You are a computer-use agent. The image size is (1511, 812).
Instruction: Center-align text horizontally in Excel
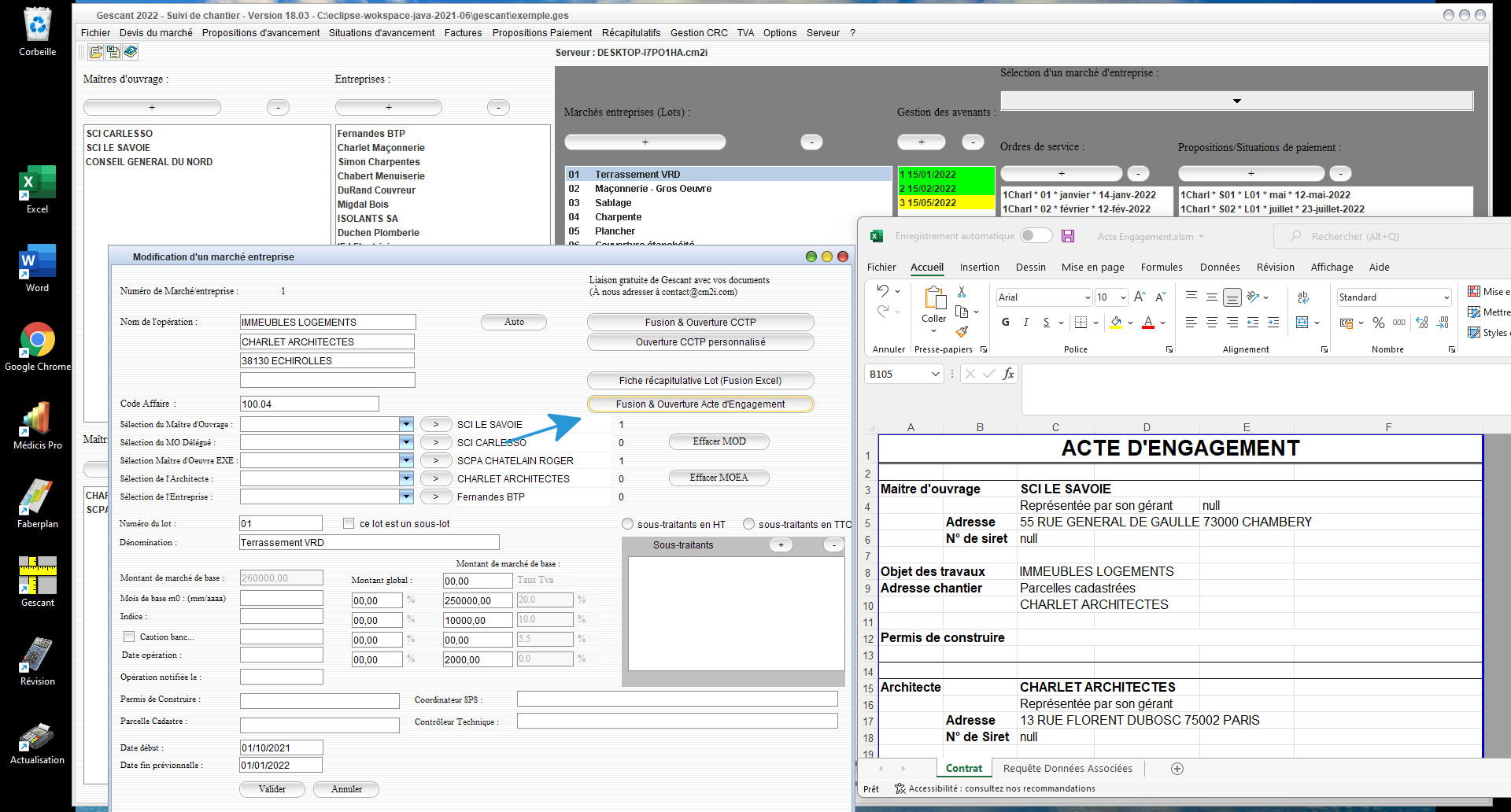coord(1212,323)
